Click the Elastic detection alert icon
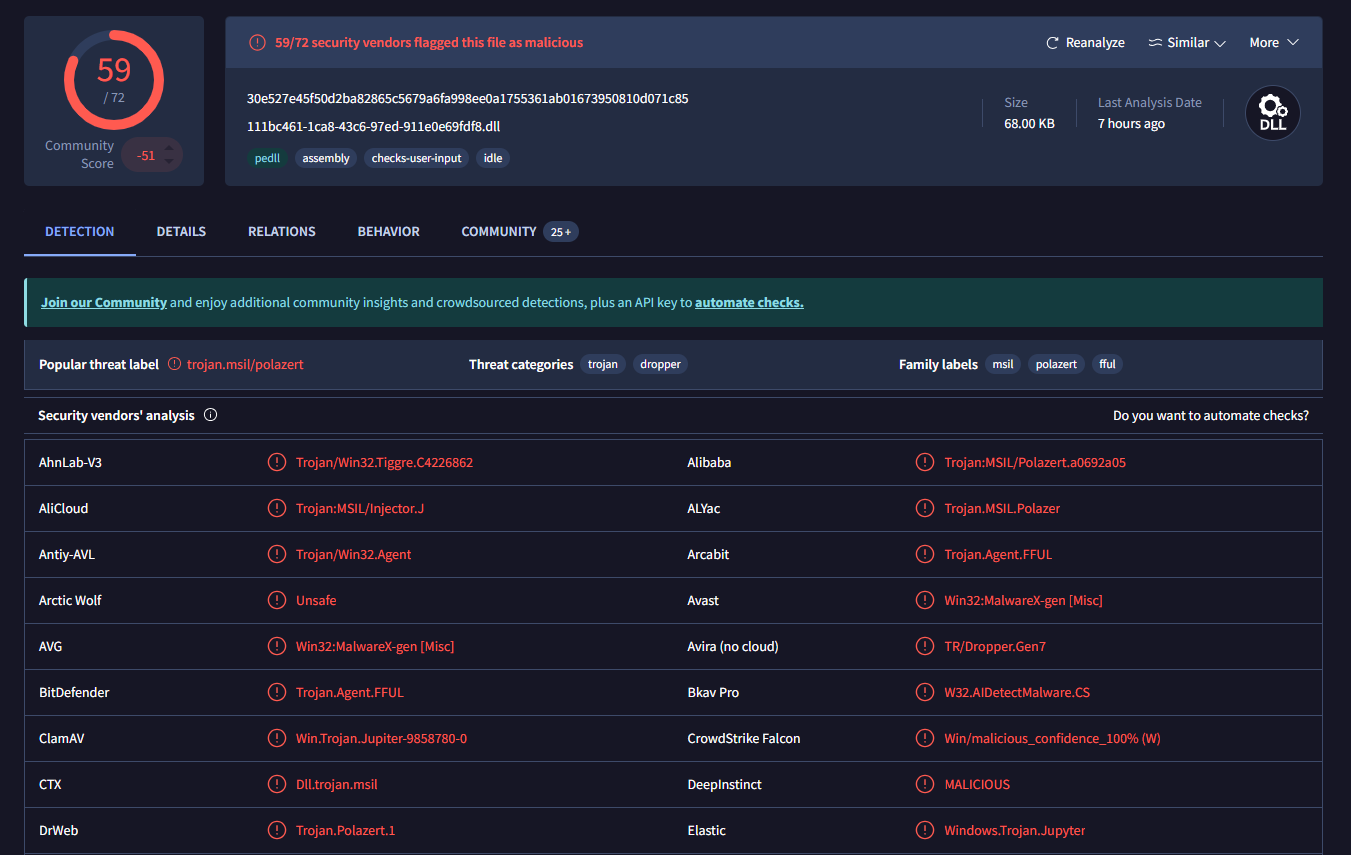The height and width of the screenshot is (855, 1351). pyautogui.click(x=925, y=830)
